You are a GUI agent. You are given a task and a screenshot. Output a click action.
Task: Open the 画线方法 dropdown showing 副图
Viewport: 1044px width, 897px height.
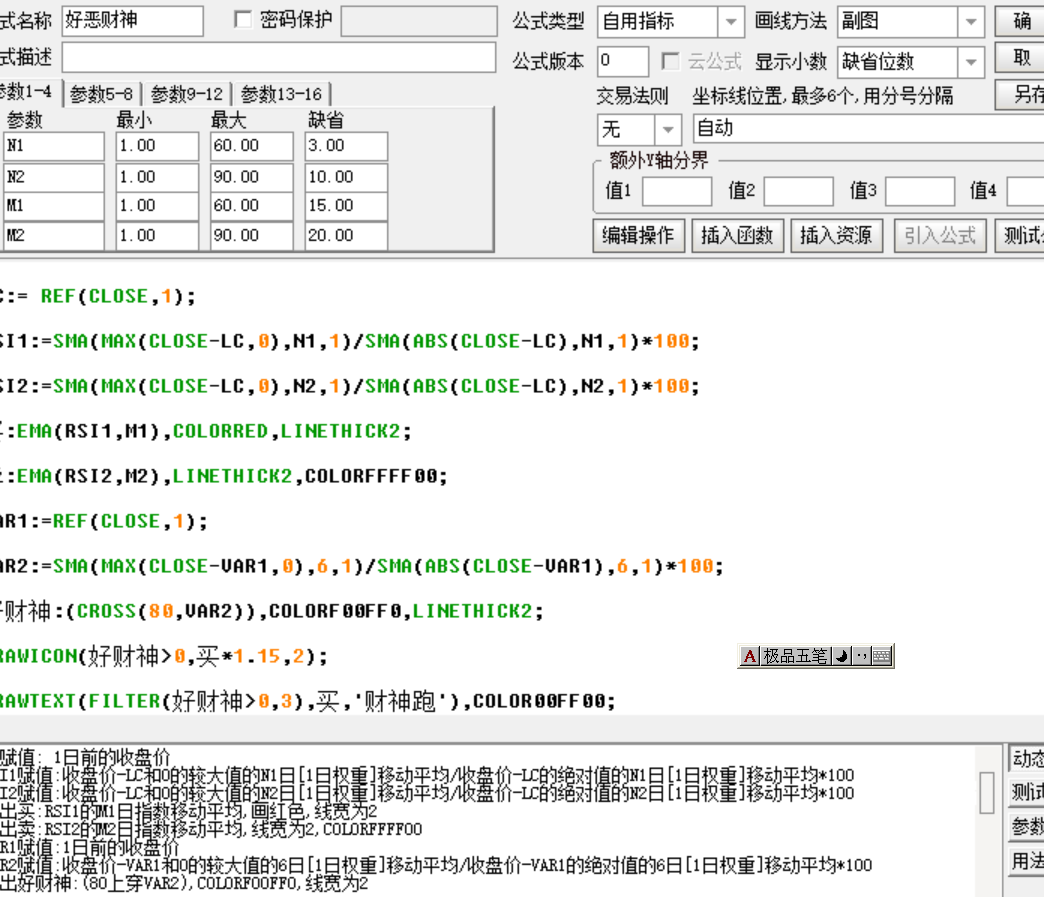point(967,20)
